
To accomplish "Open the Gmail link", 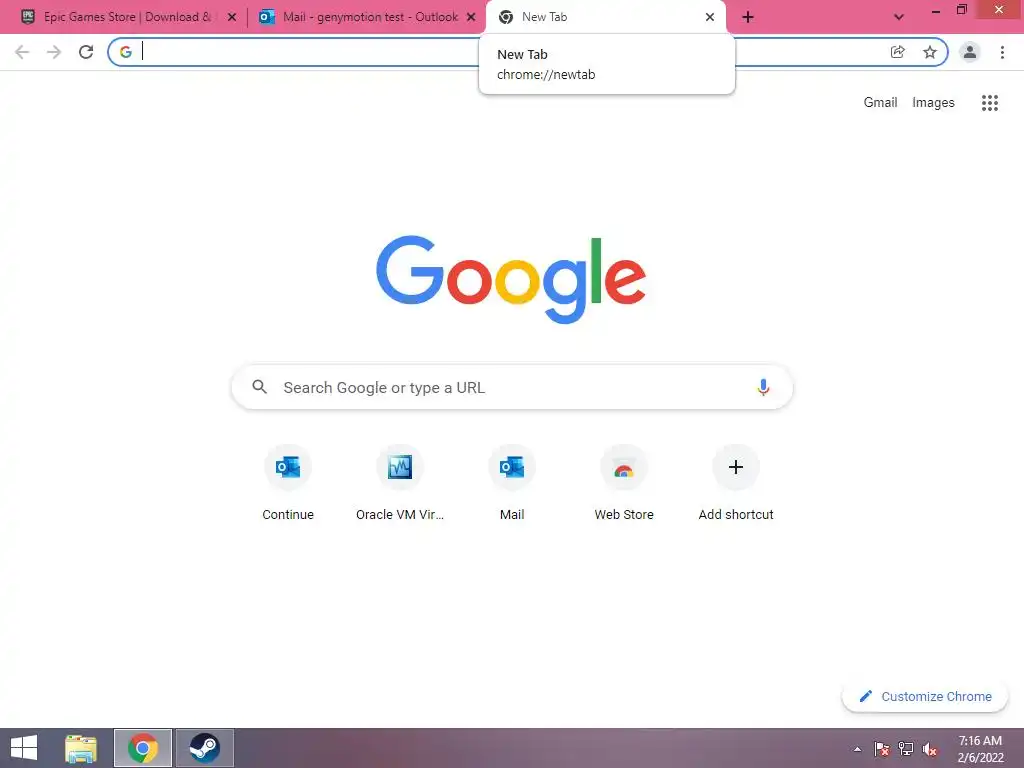I will click(x=880, y=103).
